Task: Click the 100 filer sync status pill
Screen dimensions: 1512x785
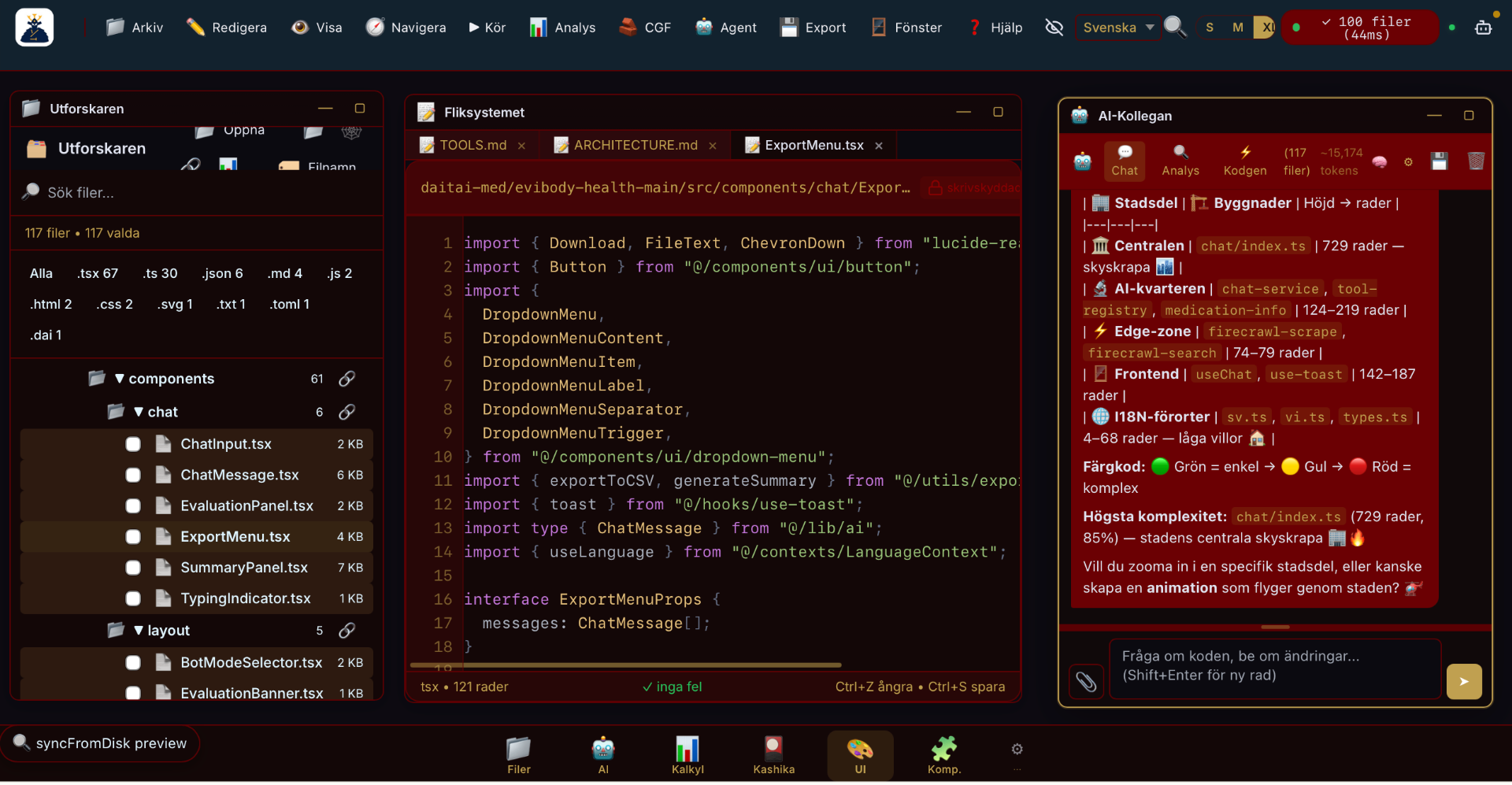Action: pyautogui.click(x=1360, y=28)
